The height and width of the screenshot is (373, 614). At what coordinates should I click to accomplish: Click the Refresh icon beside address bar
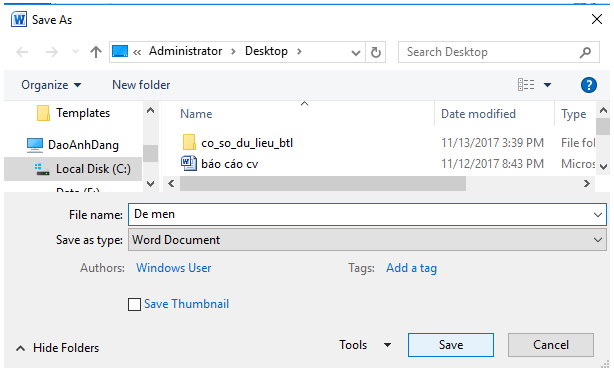[376, 52]
